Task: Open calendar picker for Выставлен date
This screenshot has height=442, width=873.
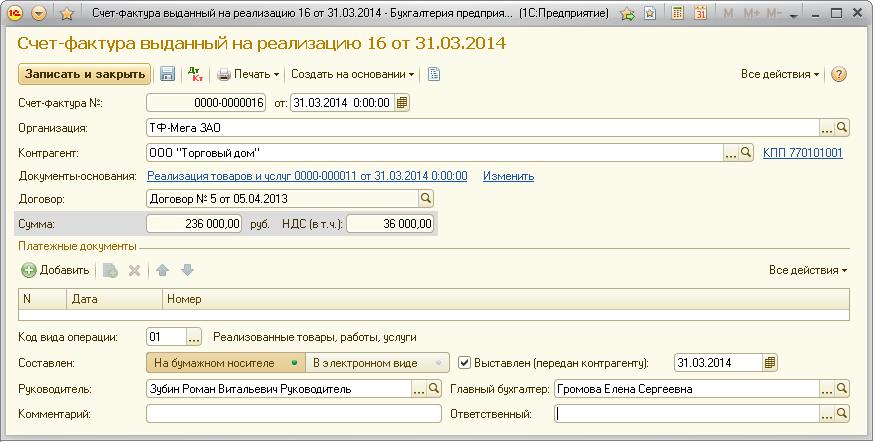Action: (769, 363)
